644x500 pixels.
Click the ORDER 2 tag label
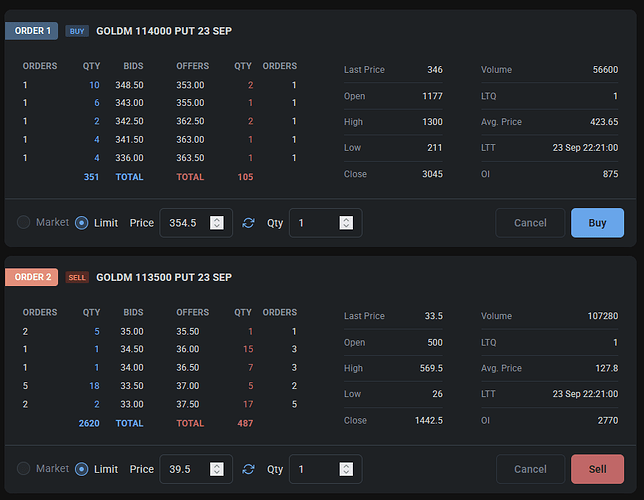pyautogui.click(x=32, y=277)
